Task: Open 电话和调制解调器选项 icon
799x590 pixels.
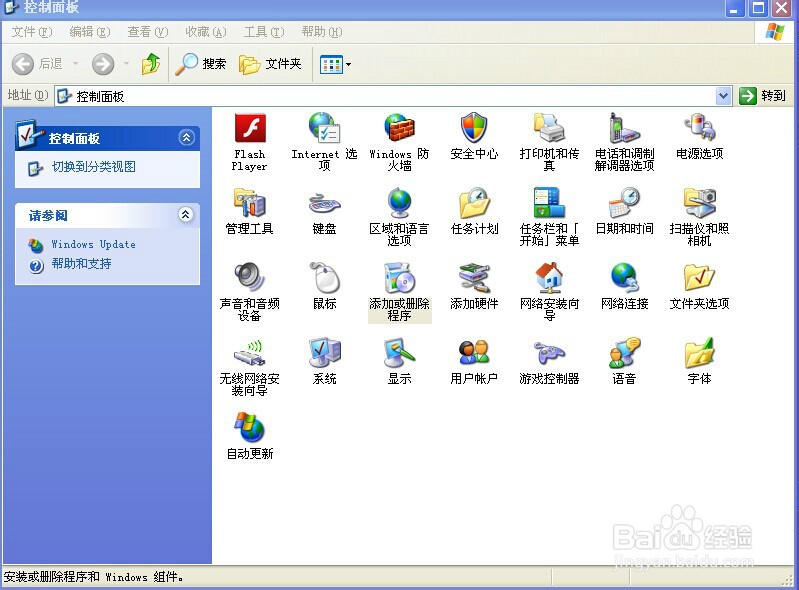Action: (x=624, y=128)
